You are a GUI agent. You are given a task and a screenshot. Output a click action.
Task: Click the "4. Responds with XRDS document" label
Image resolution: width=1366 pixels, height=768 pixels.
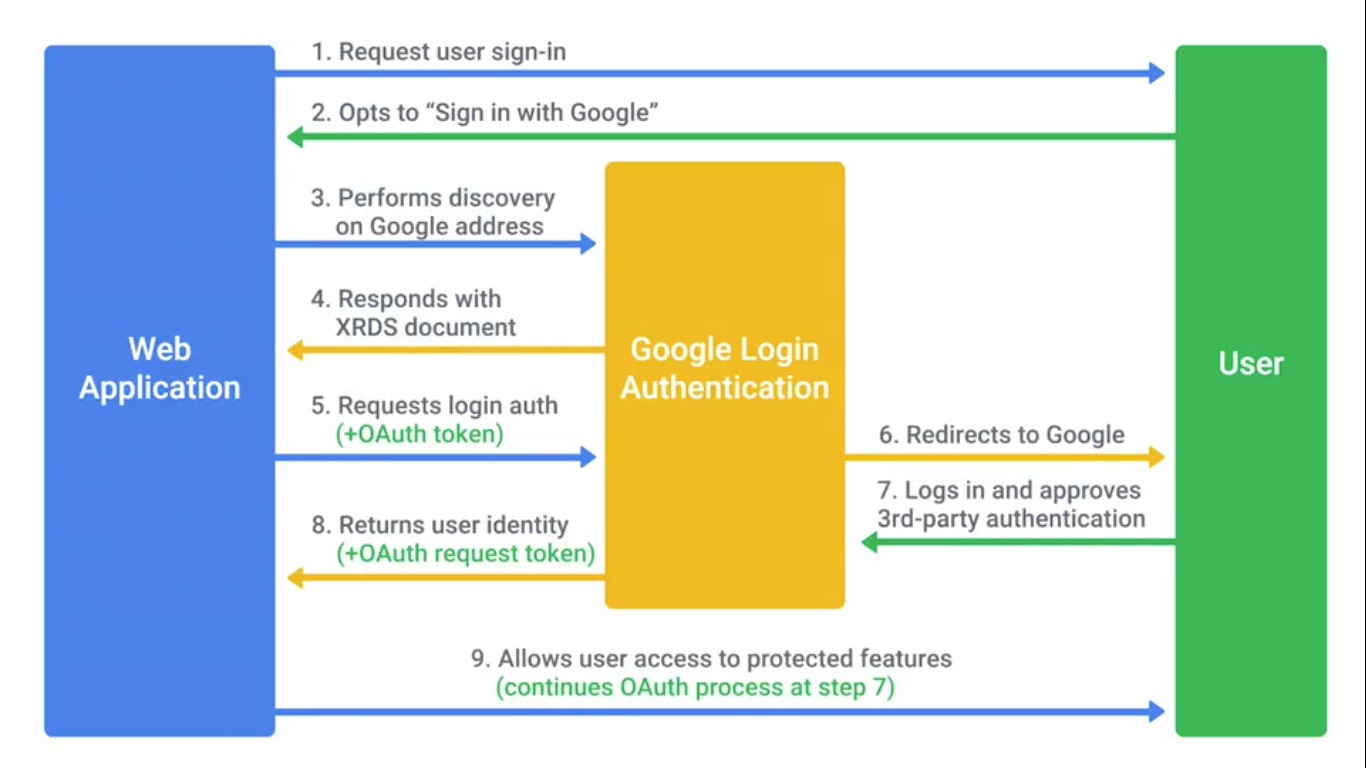click(x=414, y=313)
